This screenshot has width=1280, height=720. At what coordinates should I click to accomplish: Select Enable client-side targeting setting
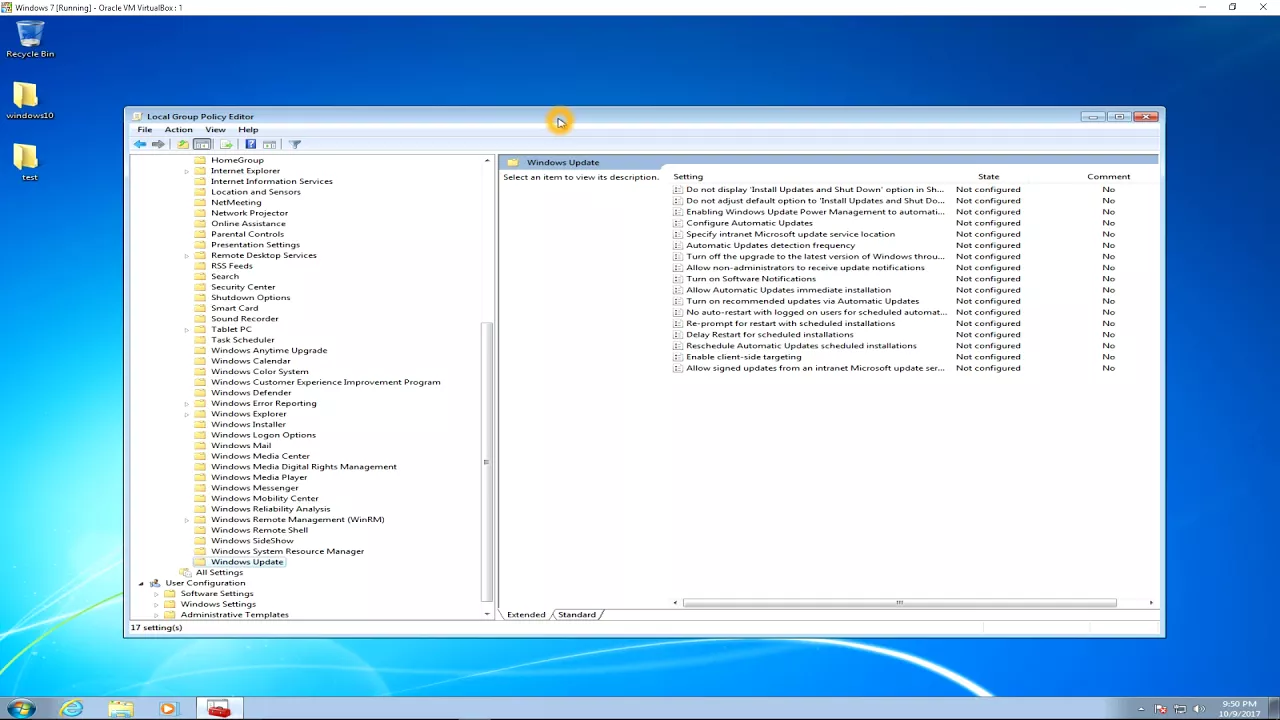(743, 357)
